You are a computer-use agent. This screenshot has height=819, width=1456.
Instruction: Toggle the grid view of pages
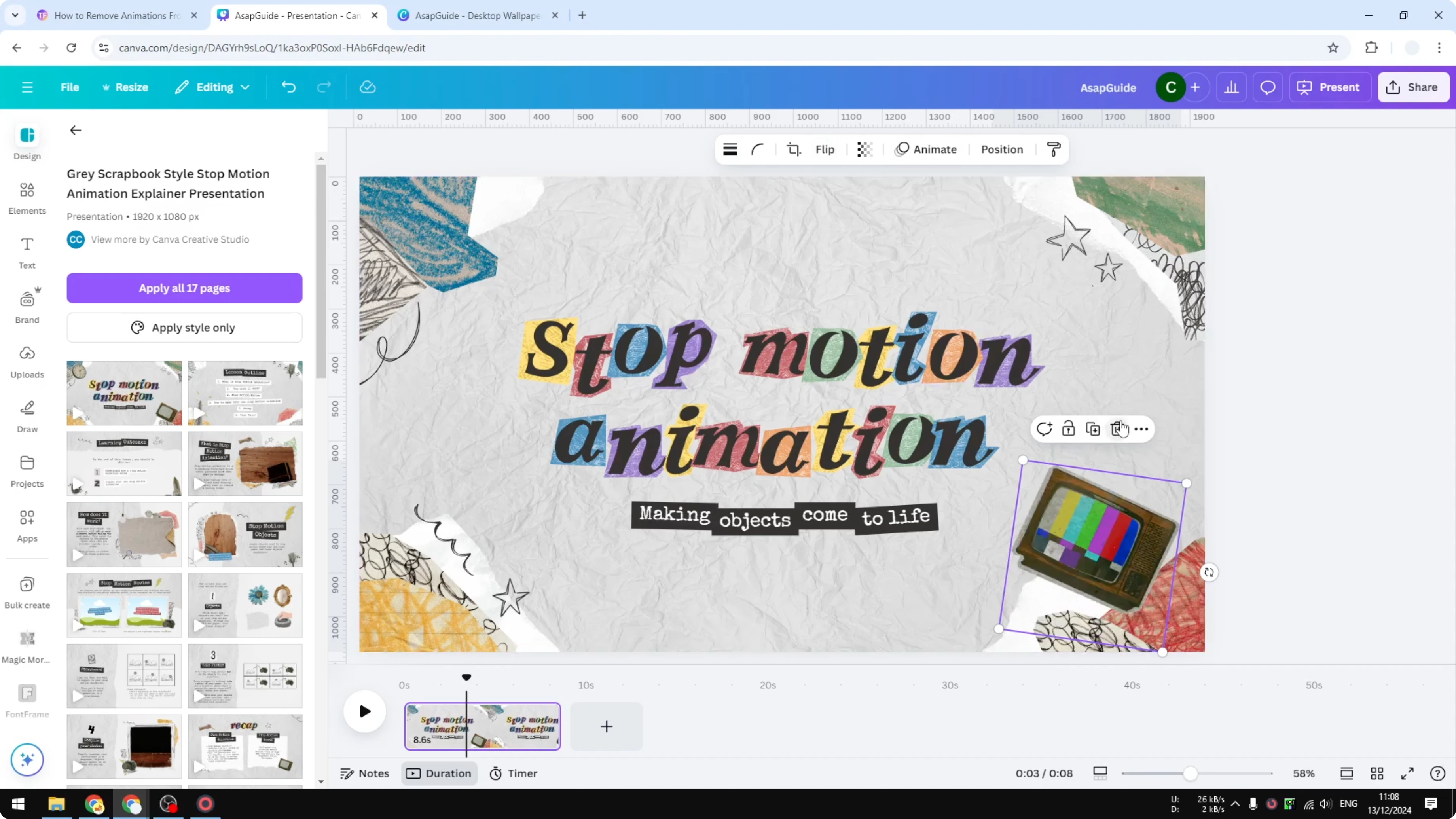1377,773
